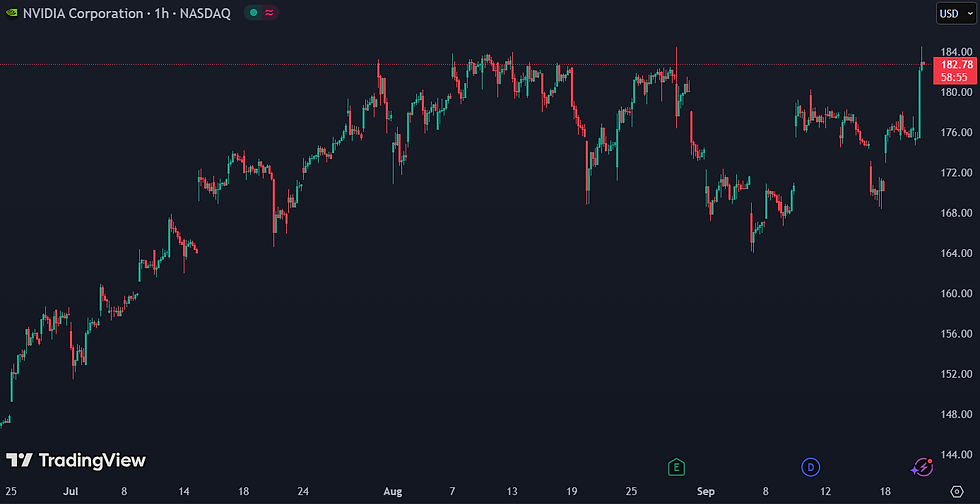Screen dimensions: 980x504
Task: Click the 13 date label on time axis
Action: click(x=512, y=491)
